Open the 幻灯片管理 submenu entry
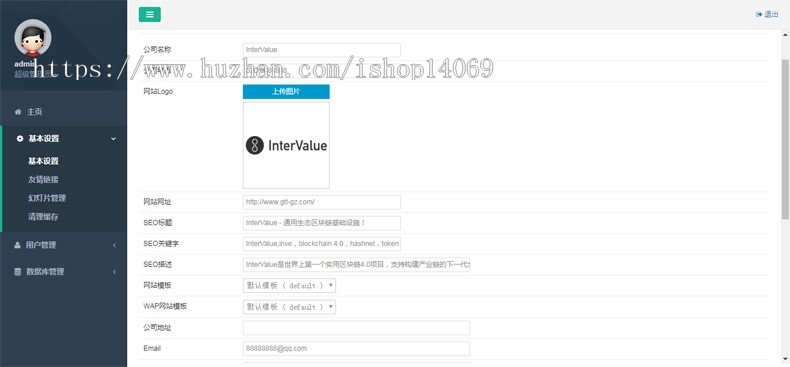The height and width of the screenshot is (367, 790). click(47, 198)
